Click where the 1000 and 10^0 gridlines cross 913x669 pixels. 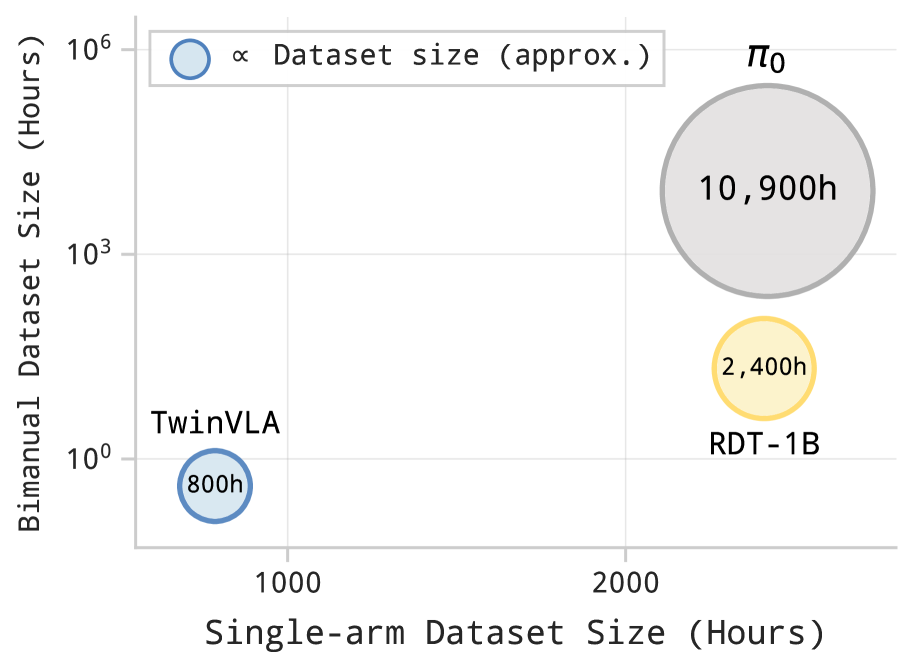pyautogui.click(x=288, y=459)
